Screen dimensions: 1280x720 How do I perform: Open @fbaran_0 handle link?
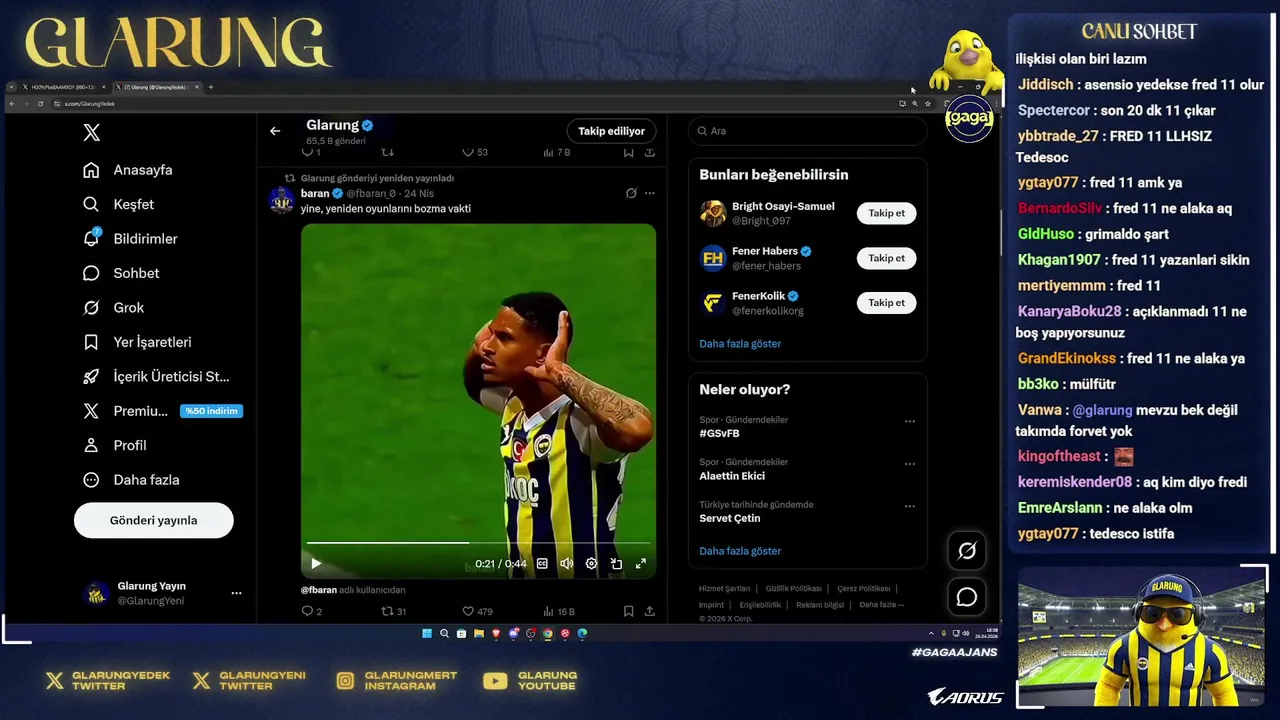pos(371,193)
